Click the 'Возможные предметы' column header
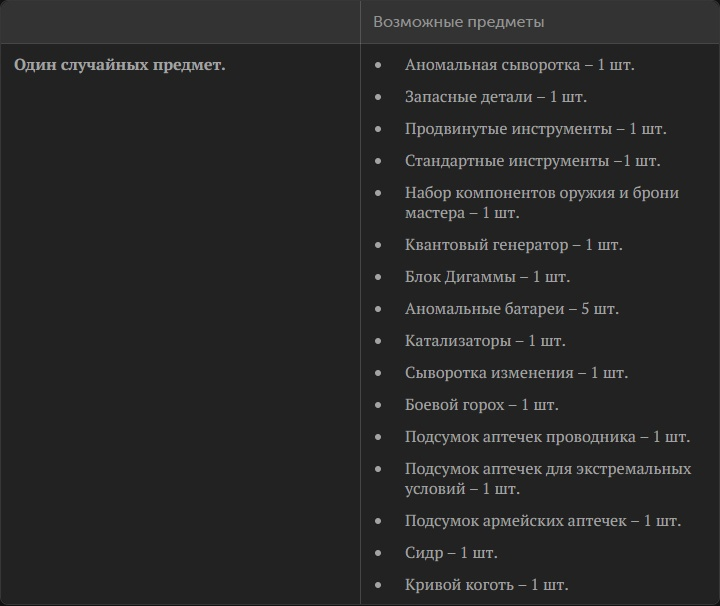 point(458,22)
